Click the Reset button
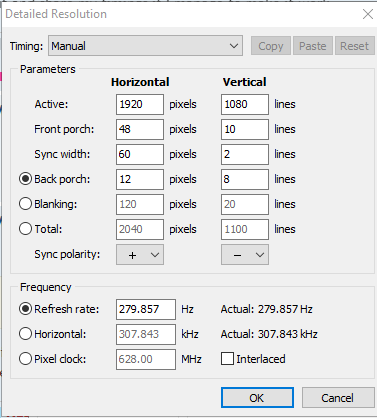 click(354, 46)
